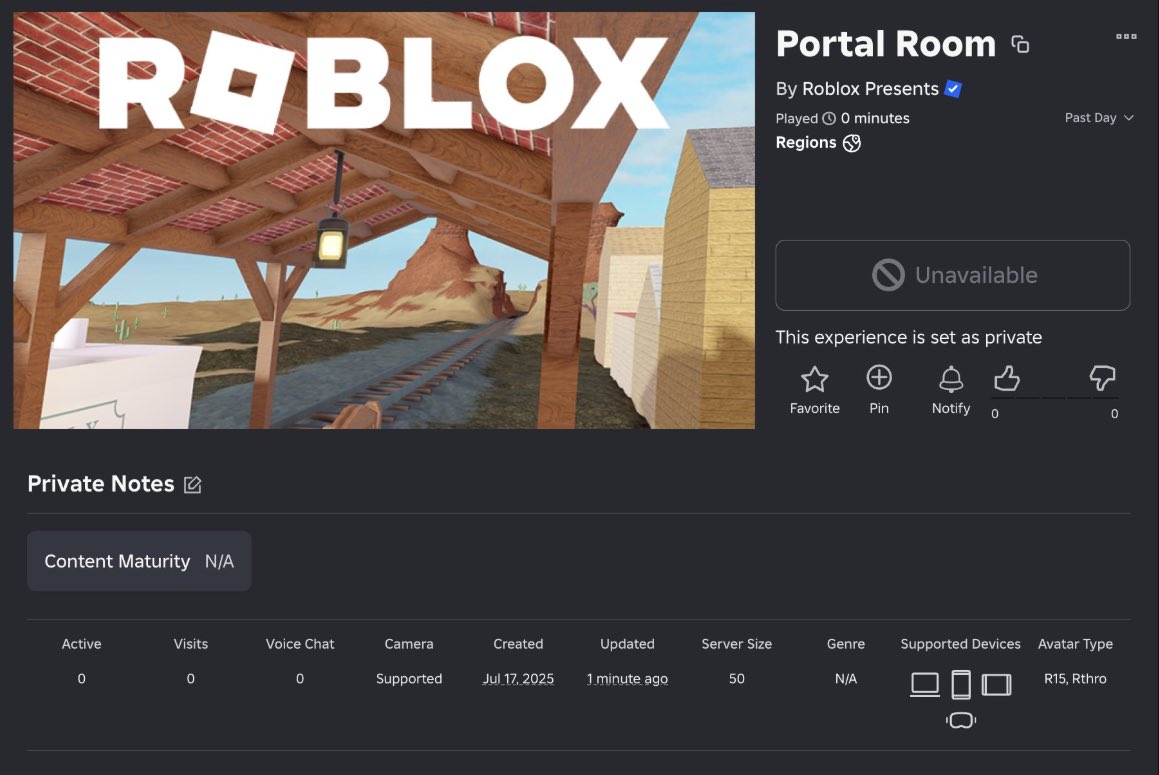Click the clock icon beside Played
The image size is (1159, 775).
click(x=829, y=118)
